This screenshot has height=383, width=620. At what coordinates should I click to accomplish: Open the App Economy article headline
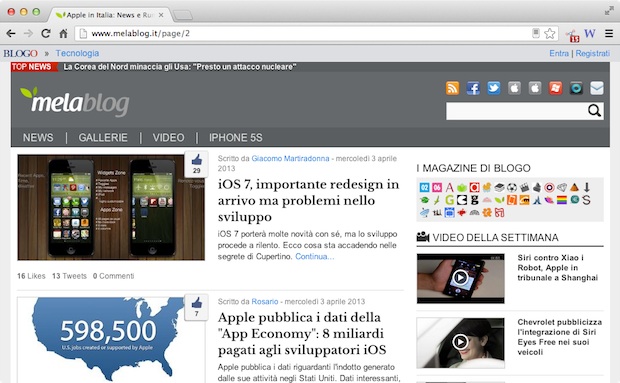(302, 334)
